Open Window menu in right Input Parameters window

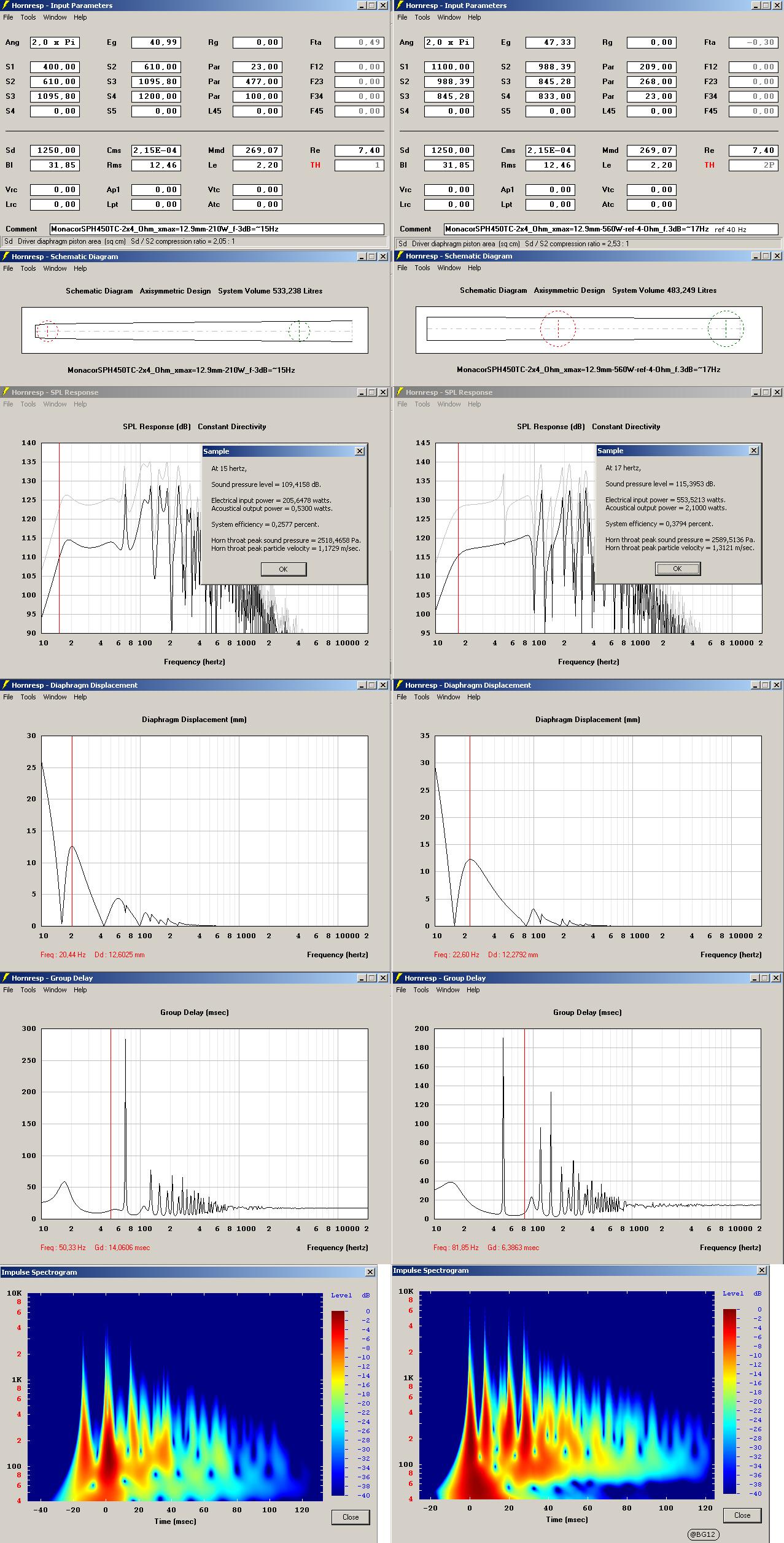pyautogui.click(x=449, y=17)
